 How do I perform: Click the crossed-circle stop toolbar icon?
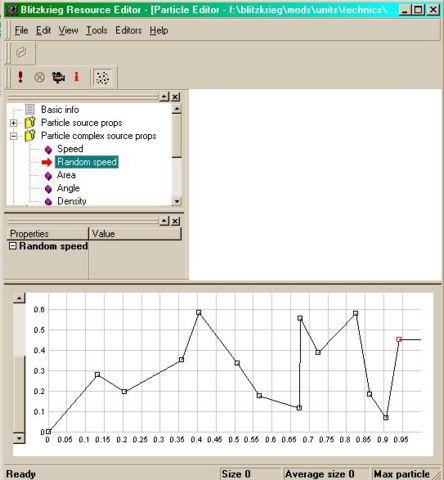tap(40, 78)
